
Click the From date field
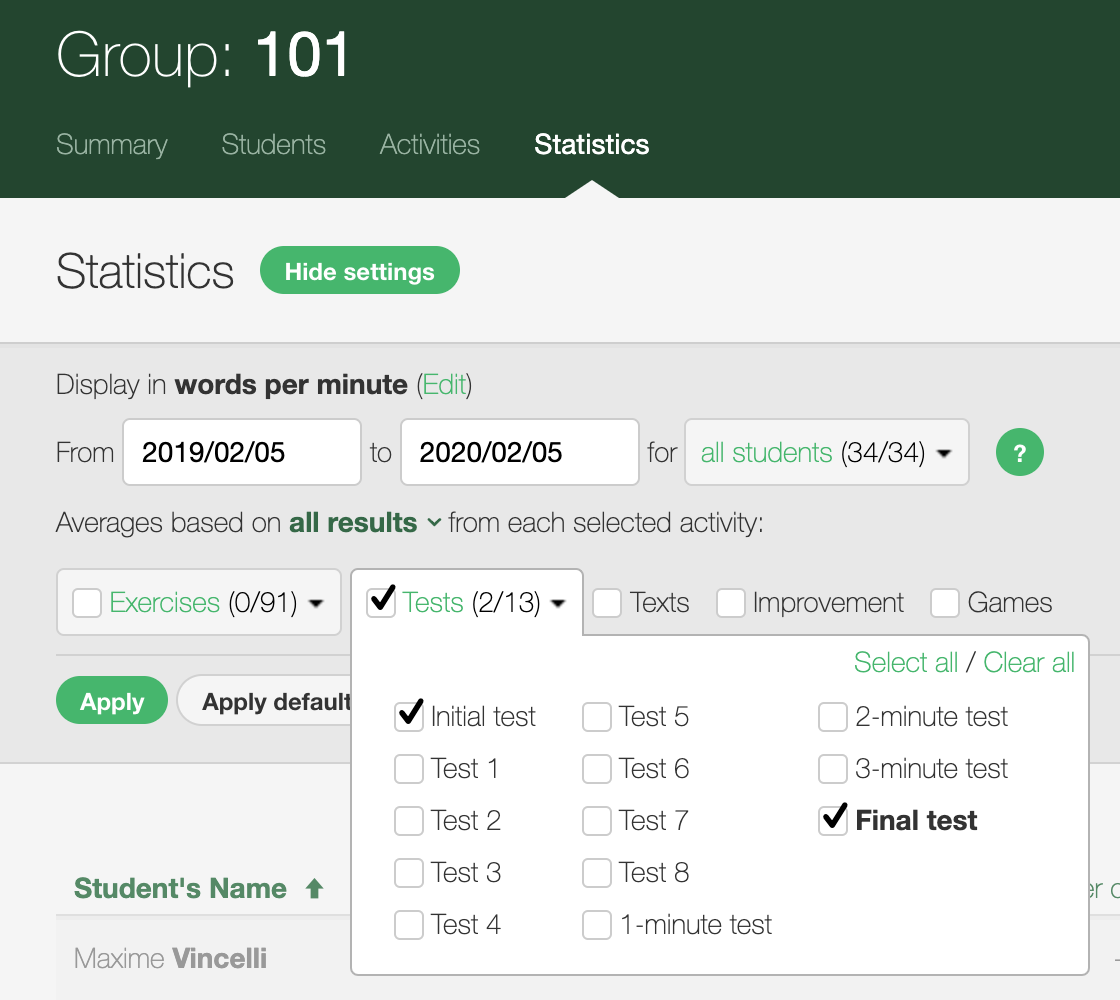[x=241, y=452]
